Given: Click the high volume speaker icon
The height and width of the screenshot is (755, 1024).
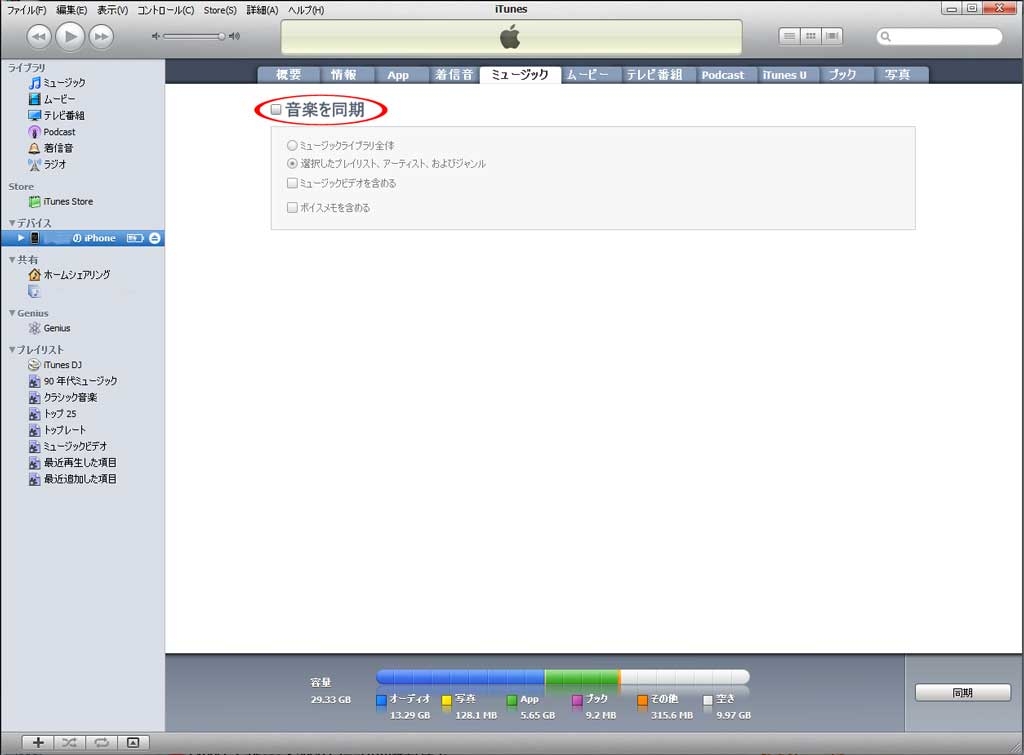Looking at the screenshot, I should [234, 36].
